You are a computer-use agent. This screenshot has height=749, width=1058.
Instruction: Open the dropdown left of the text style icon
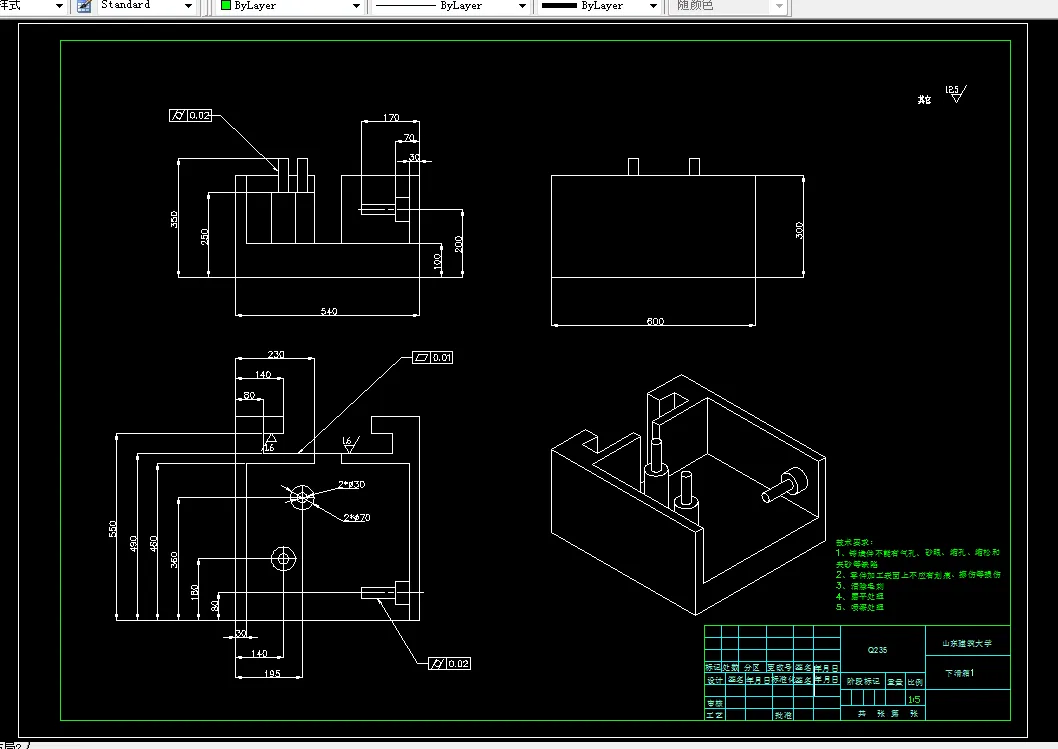pos(59,6)
